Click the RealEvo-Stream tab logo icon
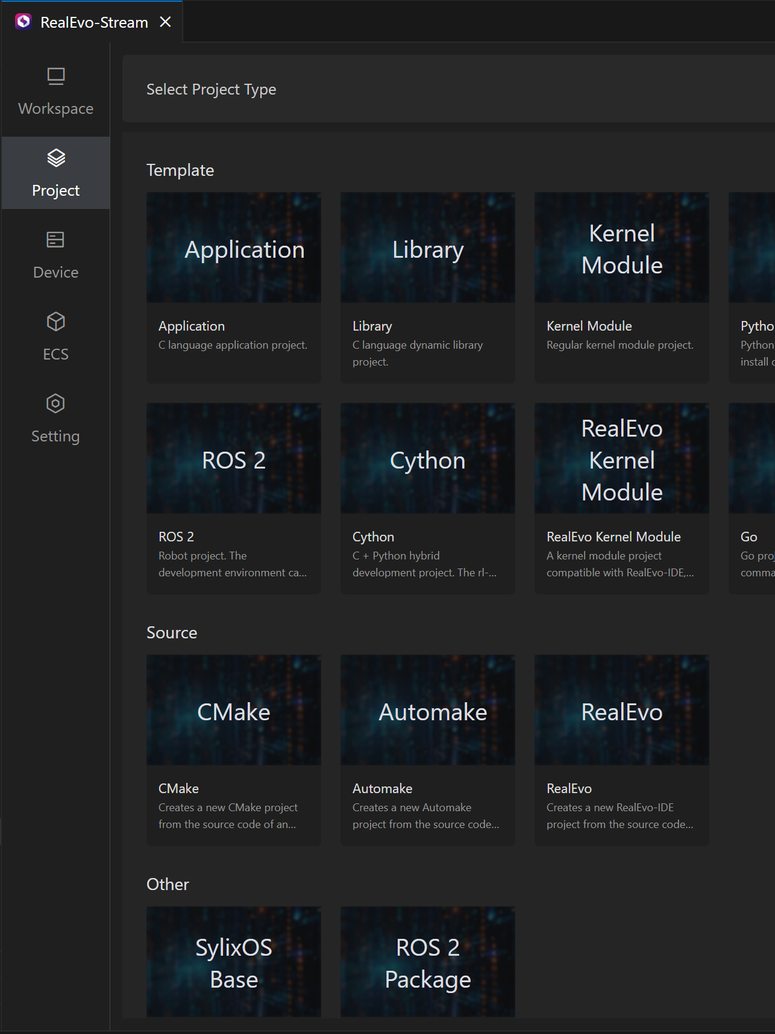The width and height of the screenshot is (775, 1034). coord(23,22)
